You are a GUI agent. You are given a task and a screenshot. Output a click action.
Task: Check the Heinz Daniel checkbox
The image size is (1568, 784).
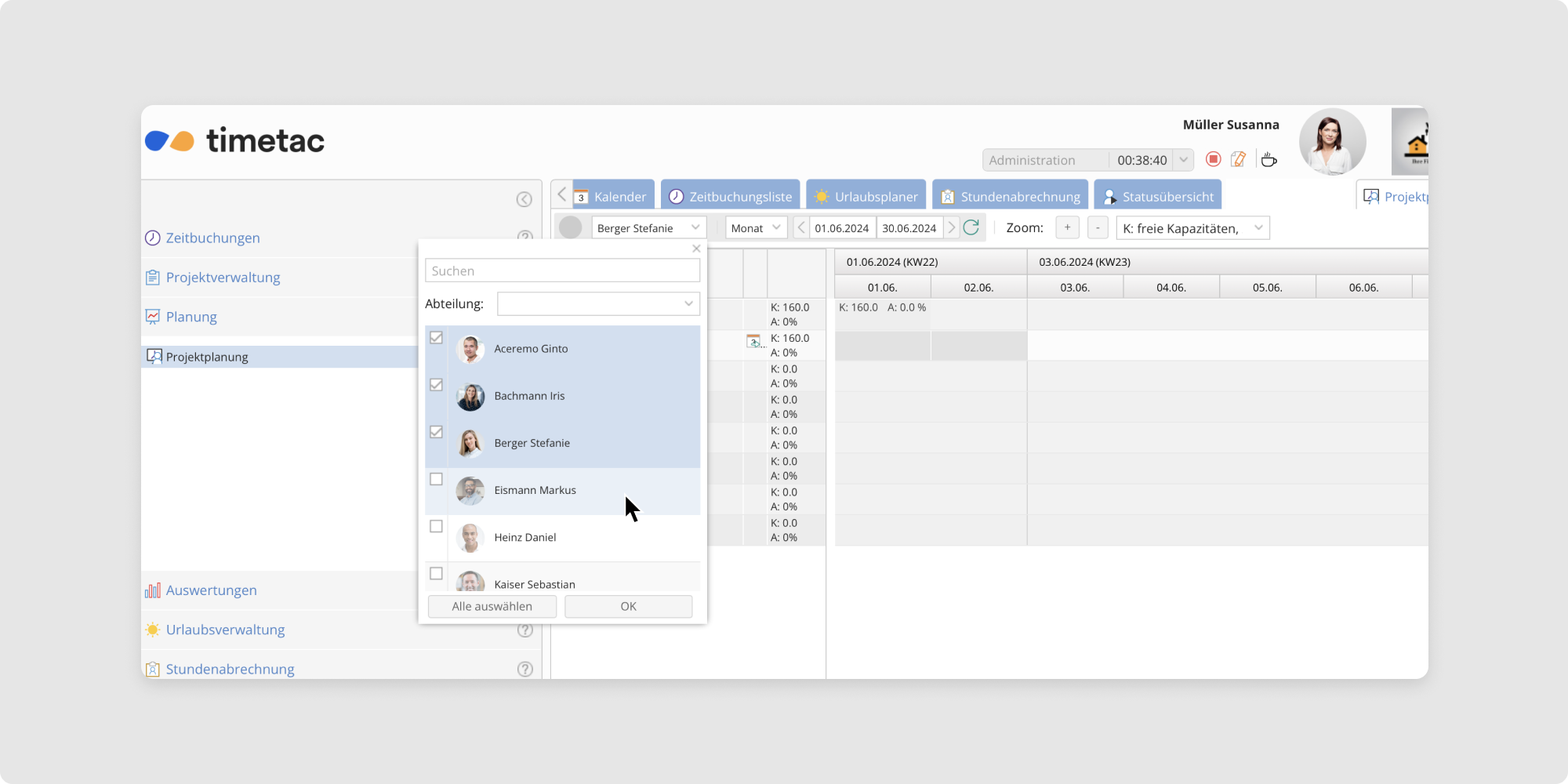437,526
